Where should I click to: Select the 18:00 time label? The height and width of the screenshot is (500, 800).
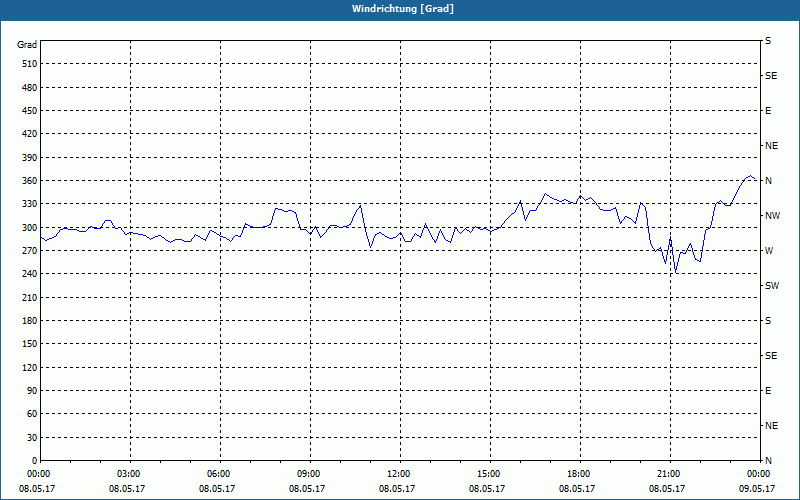(x=578, y=474)
